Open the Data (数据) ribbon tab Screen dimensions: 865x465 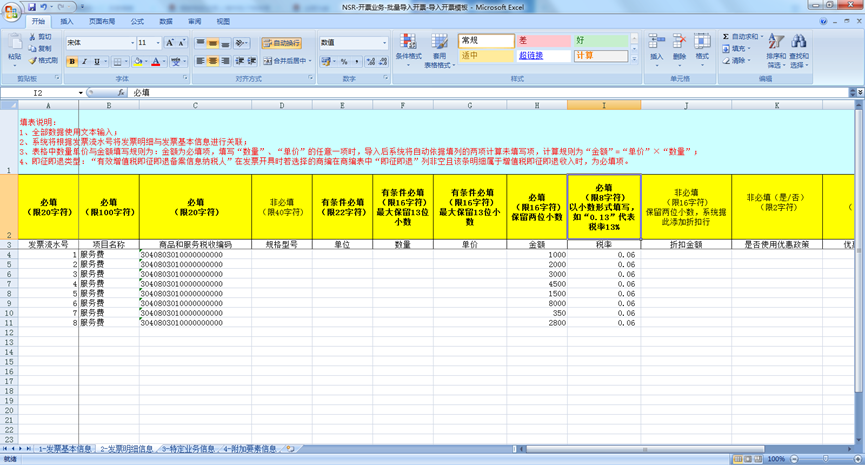click(165, 22)
